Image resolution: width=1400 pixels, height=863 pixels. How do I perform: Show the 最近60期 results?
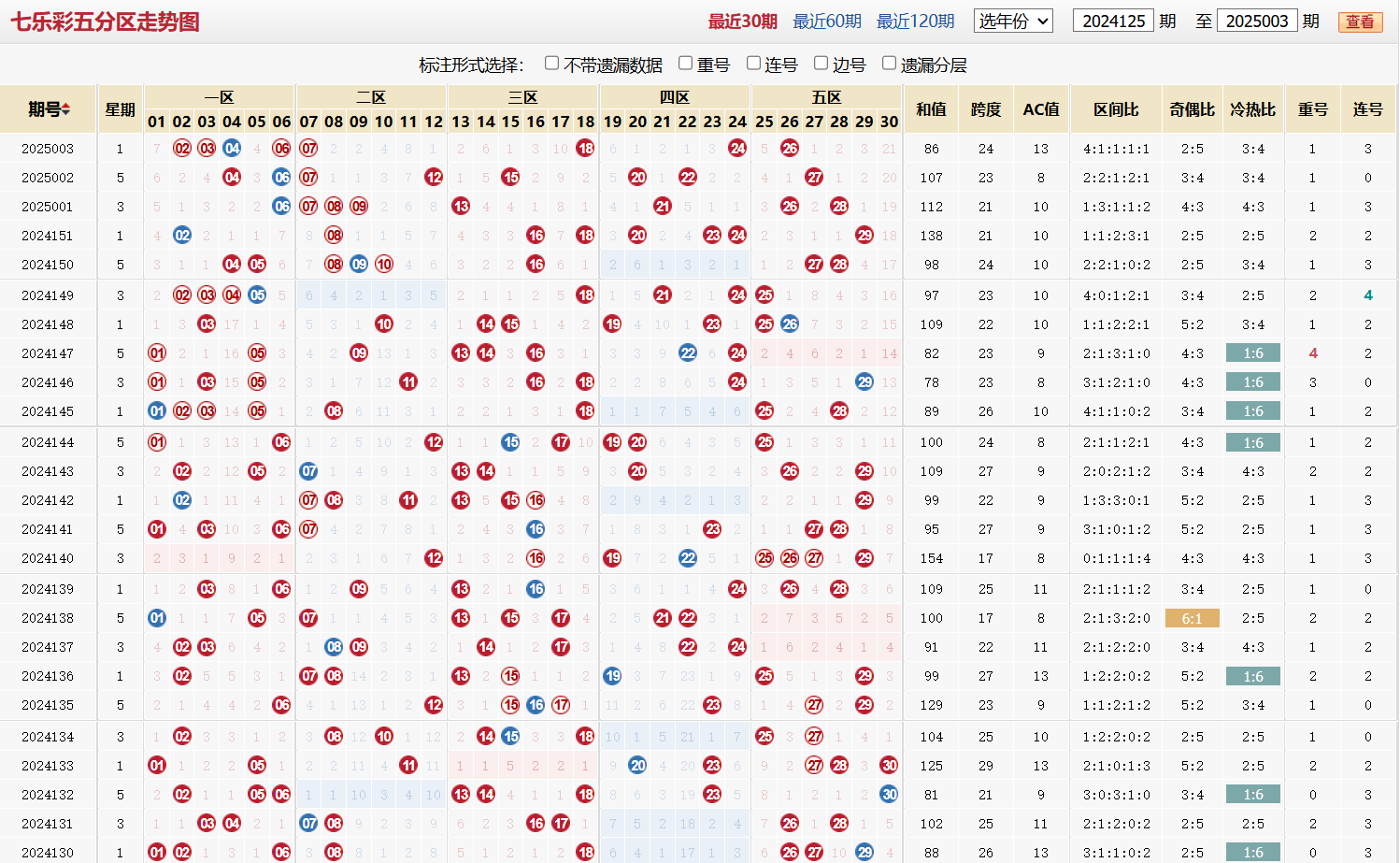click(x=827, y=21)
